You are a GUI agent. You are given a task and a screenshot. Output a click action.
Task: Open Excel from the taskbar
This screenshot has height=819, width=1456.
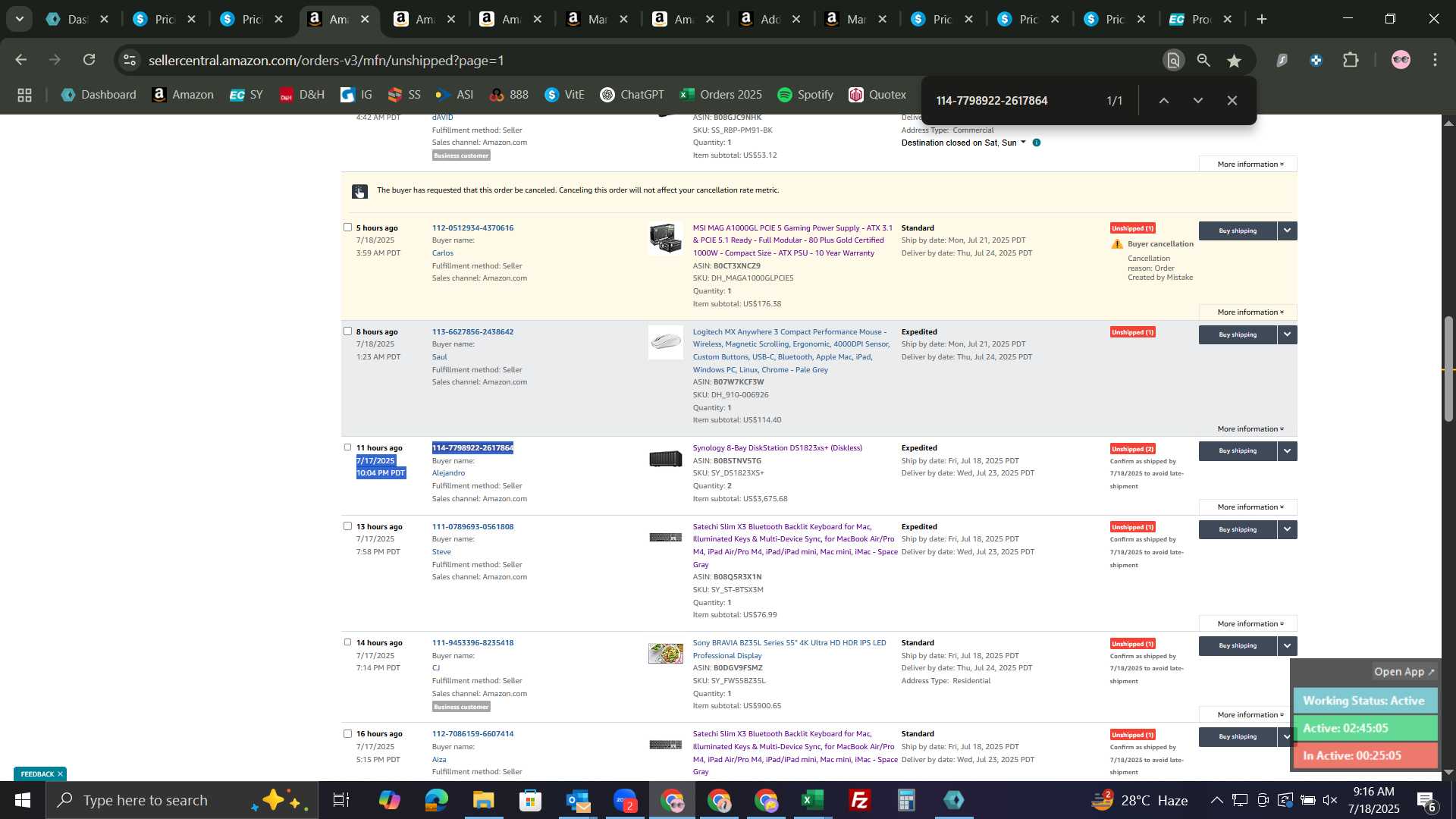[x=812, y=800]
